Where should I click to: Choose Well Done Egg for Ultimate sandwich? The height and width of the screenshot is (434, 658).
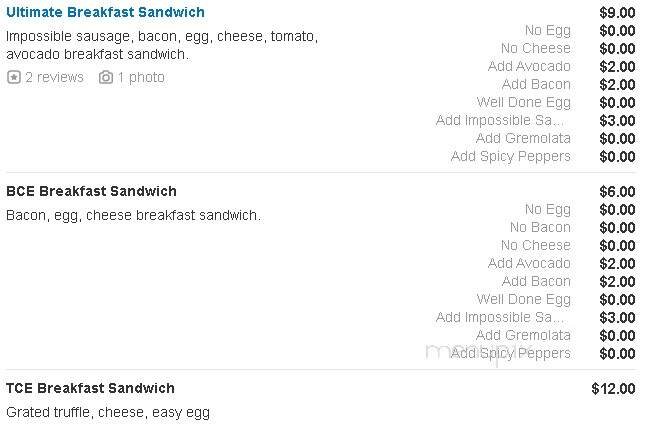click(523, 102)
